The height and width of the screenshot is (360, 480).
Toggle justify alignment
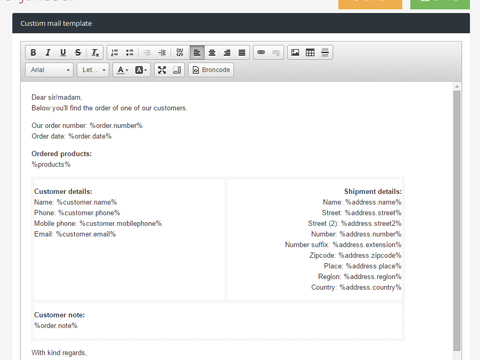[242, 53]
